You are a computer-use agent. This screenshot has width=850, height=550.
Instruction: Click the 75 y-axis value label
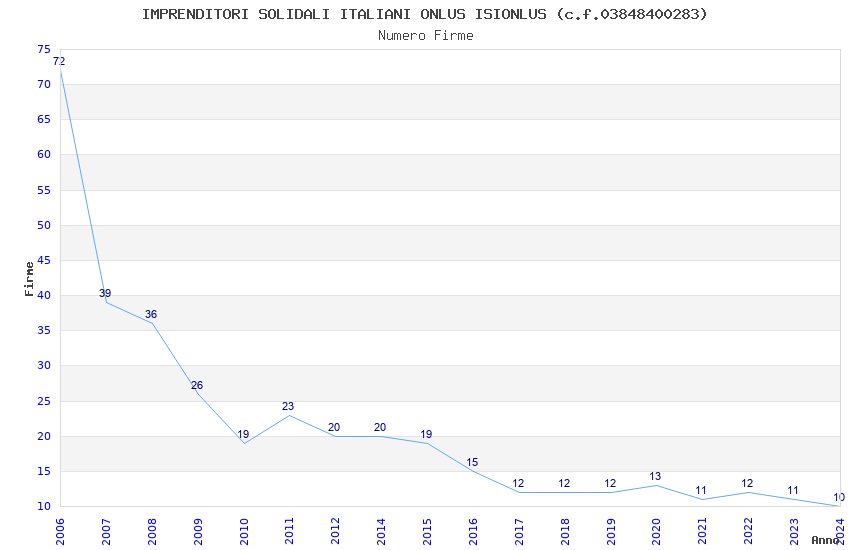[44, 49]
